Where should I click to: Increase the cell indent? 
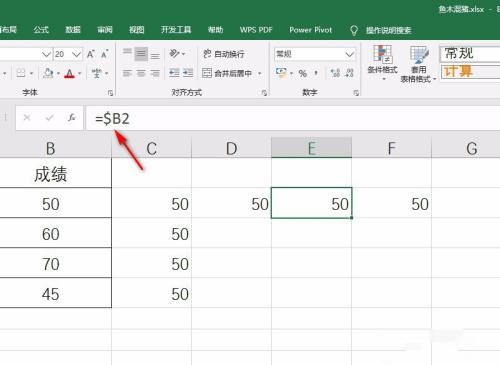coord(188,73)
